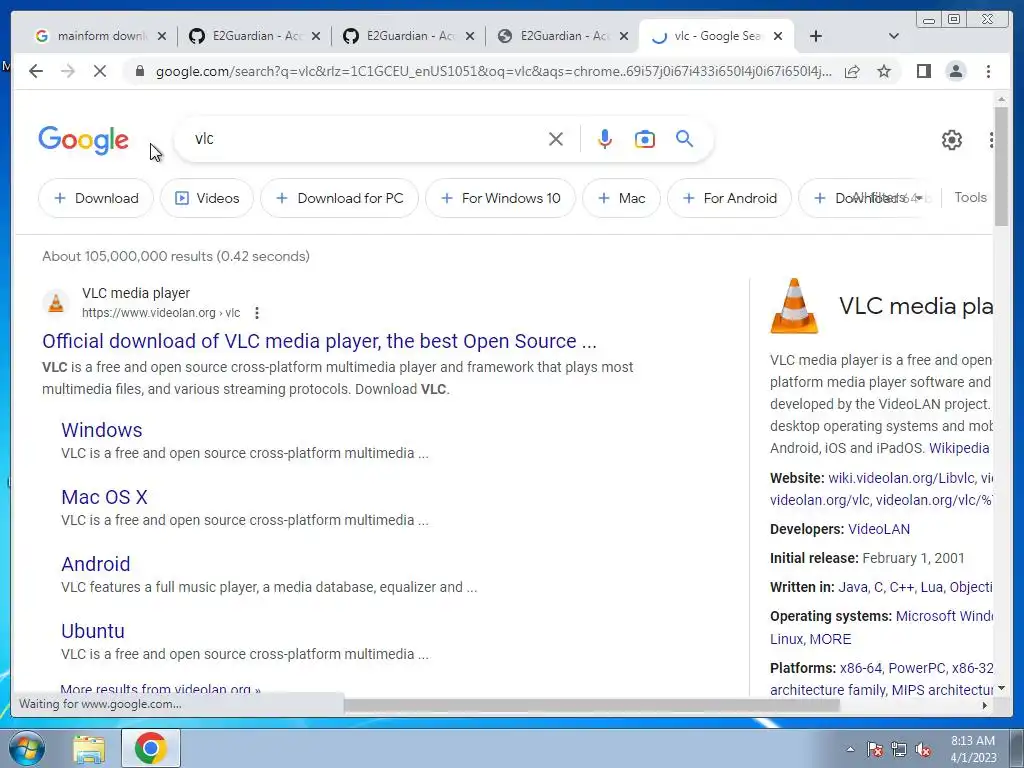
Task: Click into the vlc search field
Action: pyautogui.click(x=366, y=139)
